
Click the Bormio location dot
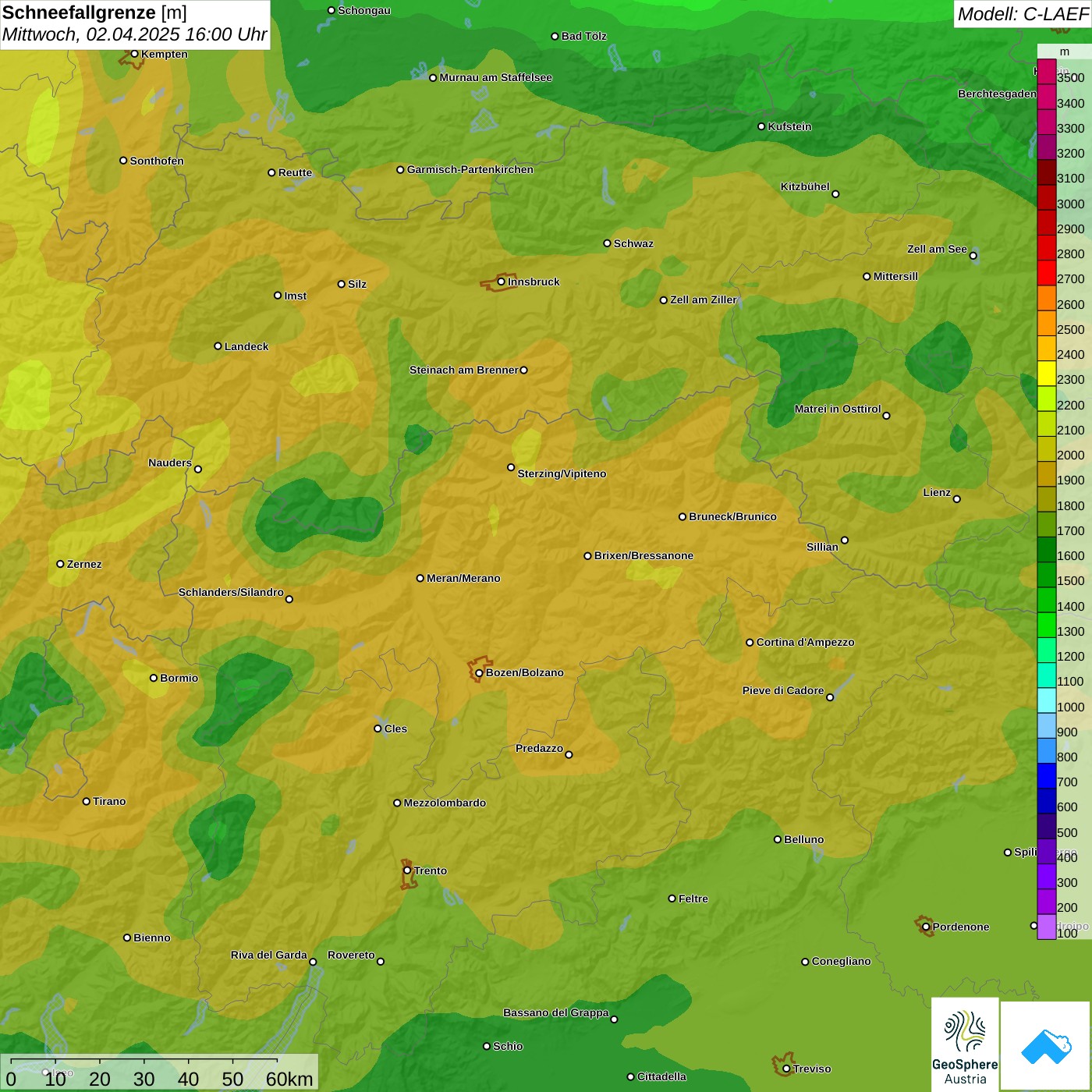tap(154, 678)
